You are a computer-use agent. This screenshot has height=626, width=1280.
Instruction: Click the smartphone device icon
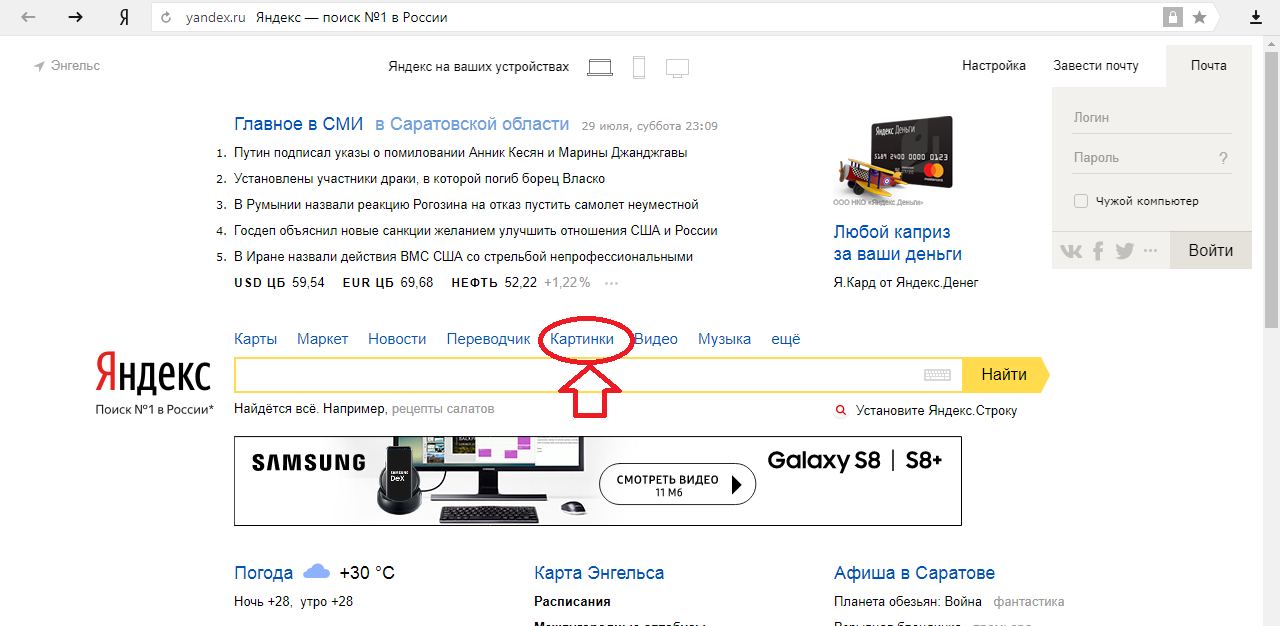pyautogui.click(x=639, y=67)
